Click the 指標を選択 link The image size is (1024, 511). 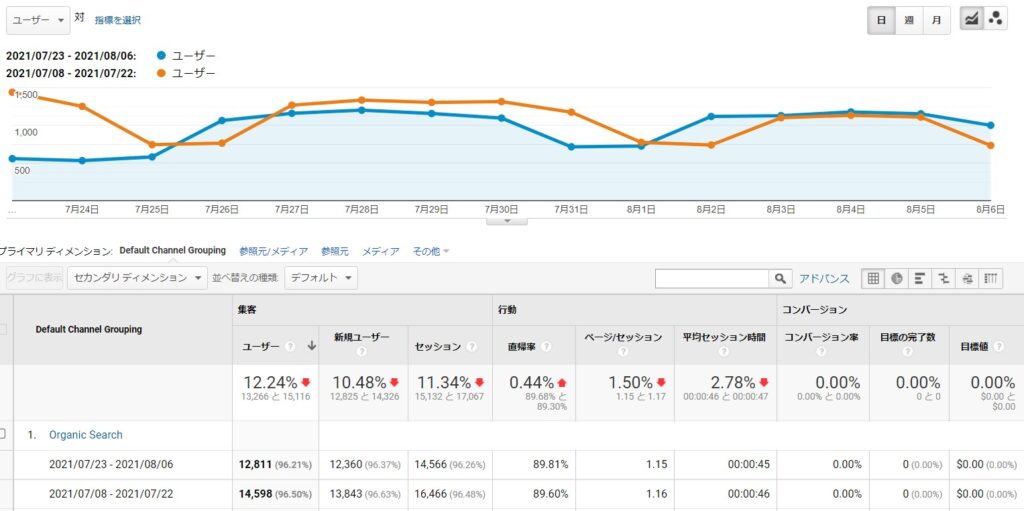click(x=118, y=20)
